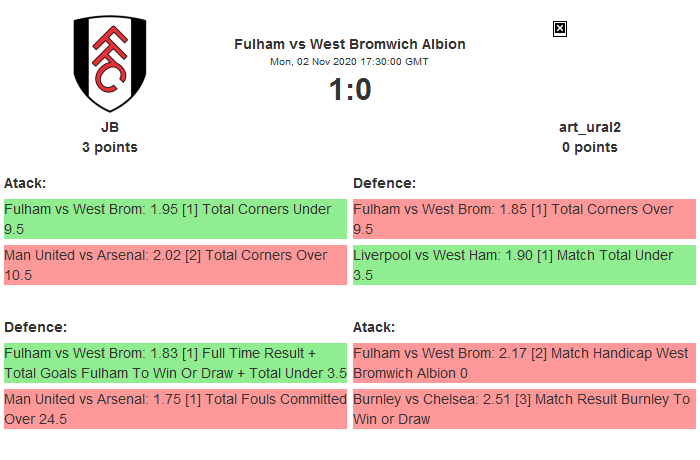Click the Fulham FC crest logo

click(110, 64)
